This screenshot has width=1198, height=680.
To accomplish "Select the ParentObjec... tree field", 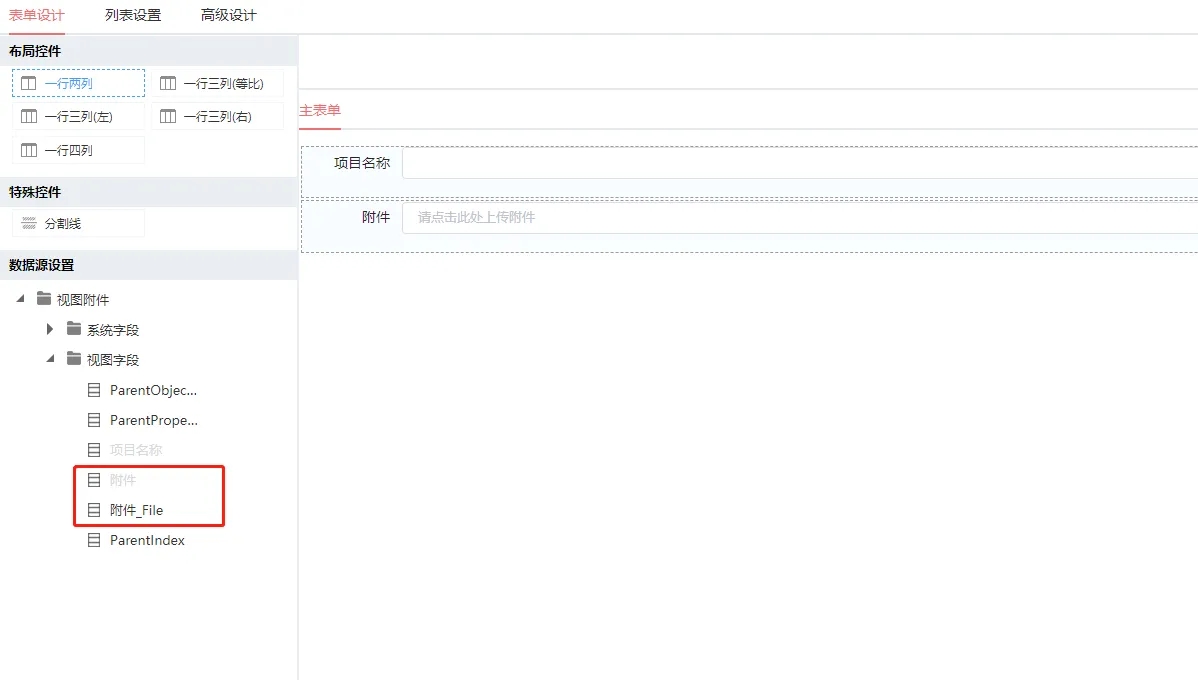I will [153, 390].
